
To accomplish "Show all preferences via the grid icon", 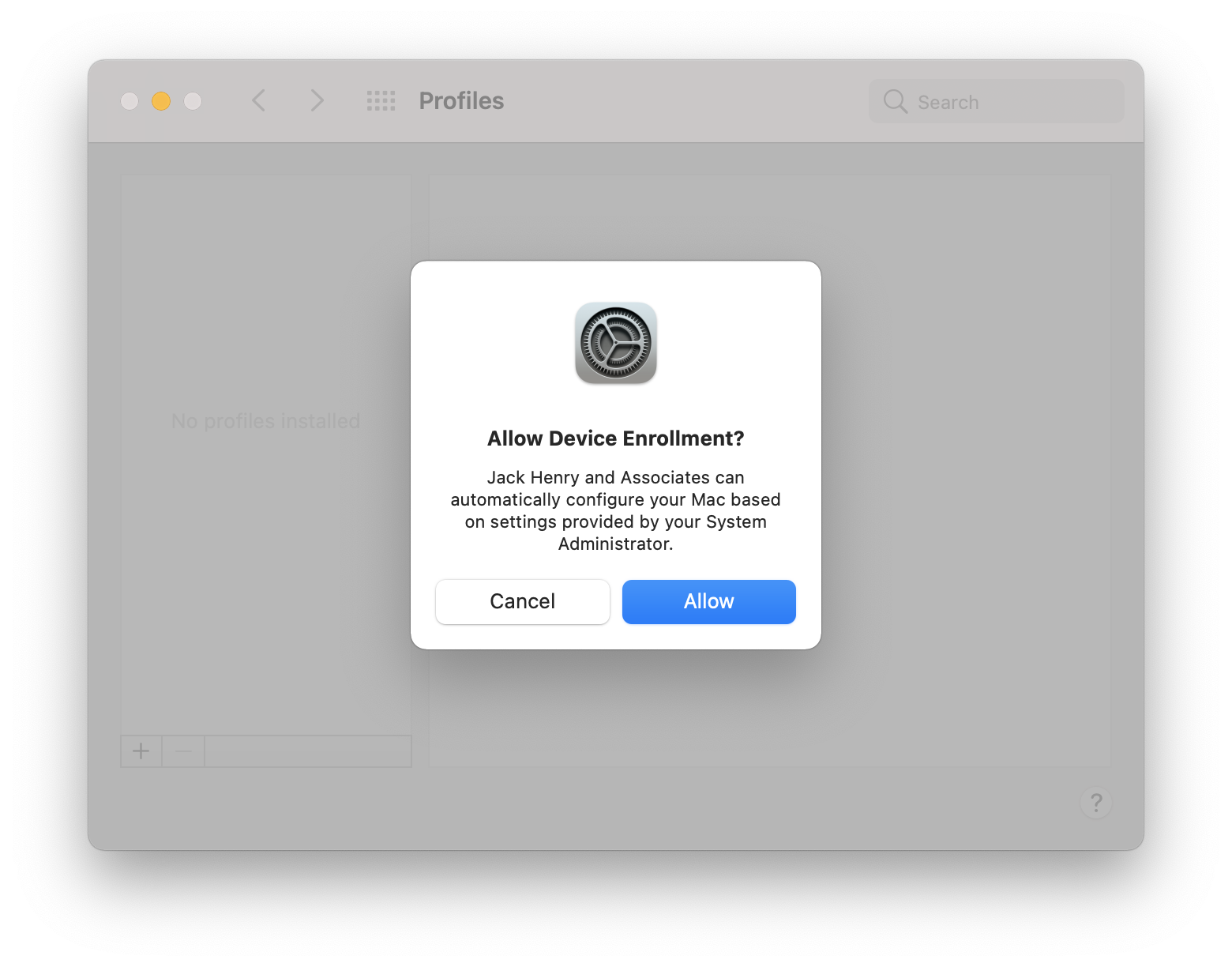I will 381,101.
